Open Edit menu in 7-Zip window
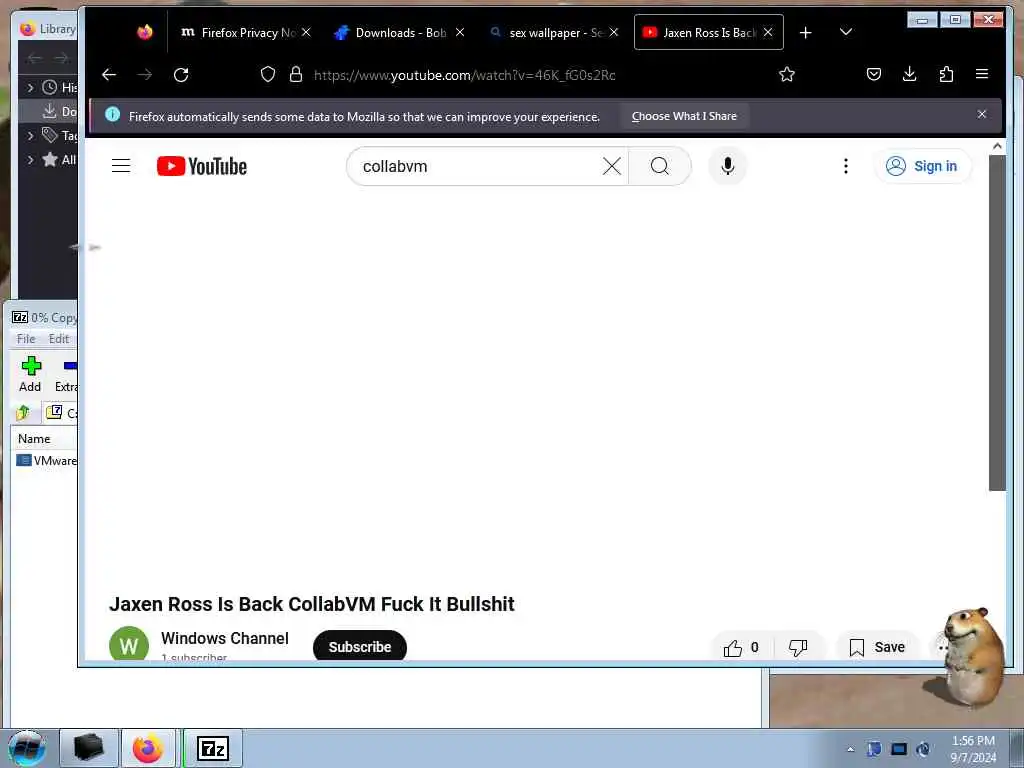Image resolution: width=1024 pixels, height=768 pixels. click(59, 339)
